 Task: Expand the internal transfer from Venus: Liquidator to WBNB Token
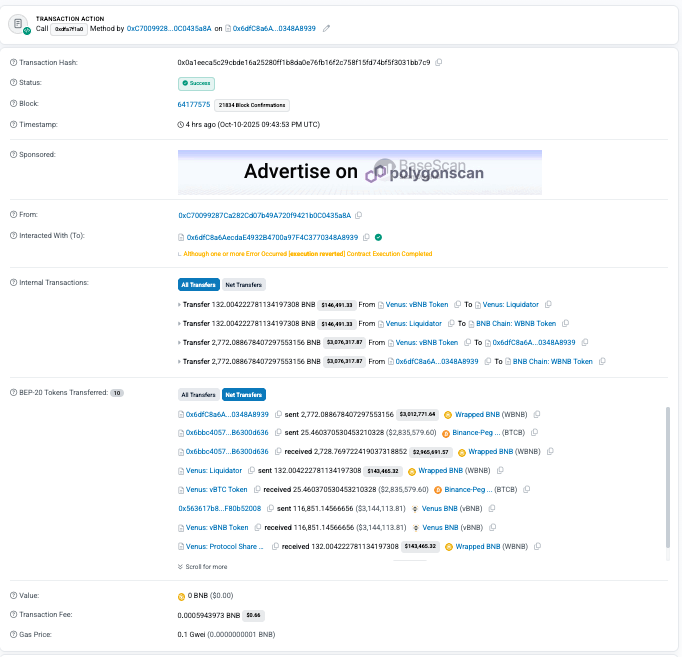pyautogui.click(x=179, y=324)
